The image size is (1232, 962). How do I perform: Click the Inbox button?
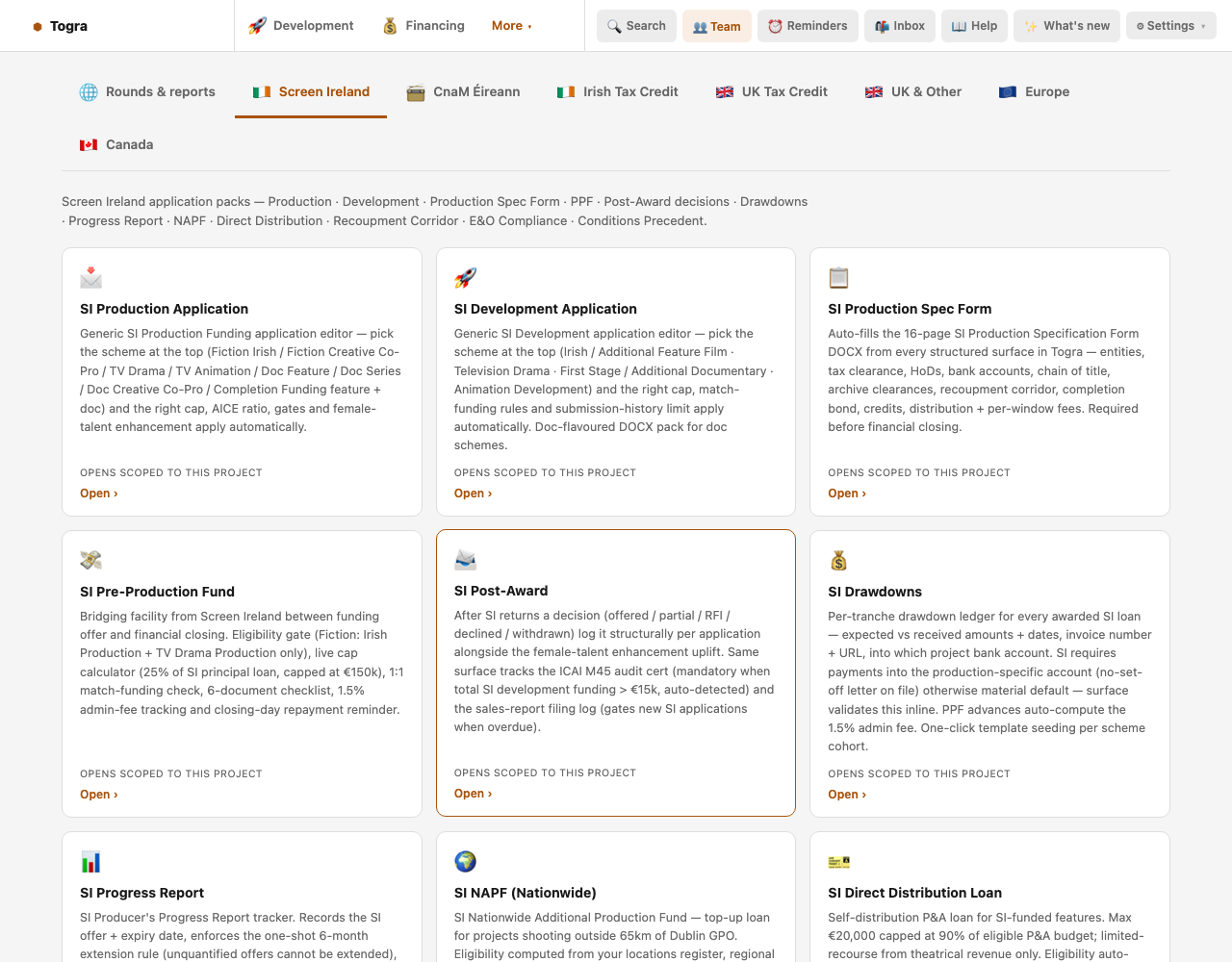[900, 26]
